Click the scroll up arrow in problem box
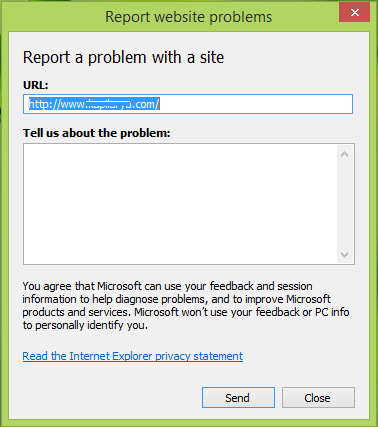 pyautogui.click(x=345, y=154)
